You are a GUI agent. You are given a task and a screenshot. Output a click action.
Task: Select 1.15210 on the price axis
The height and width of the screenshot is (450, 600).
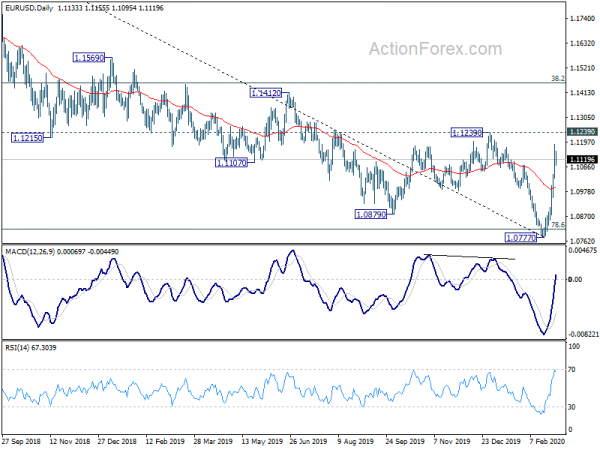582,68
